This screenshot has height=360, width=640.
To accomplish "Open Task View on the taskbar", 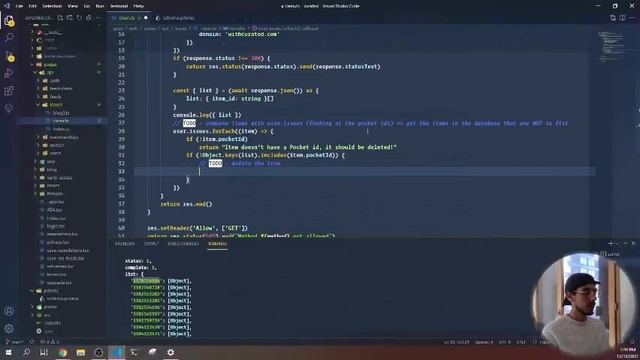I will (x=44, y=352).
